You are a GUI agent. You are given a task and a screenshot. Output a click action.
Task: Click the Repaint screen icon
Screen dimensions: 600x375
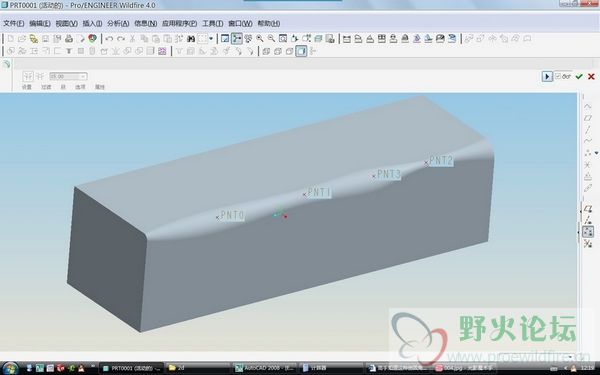[x=225, y=38]
